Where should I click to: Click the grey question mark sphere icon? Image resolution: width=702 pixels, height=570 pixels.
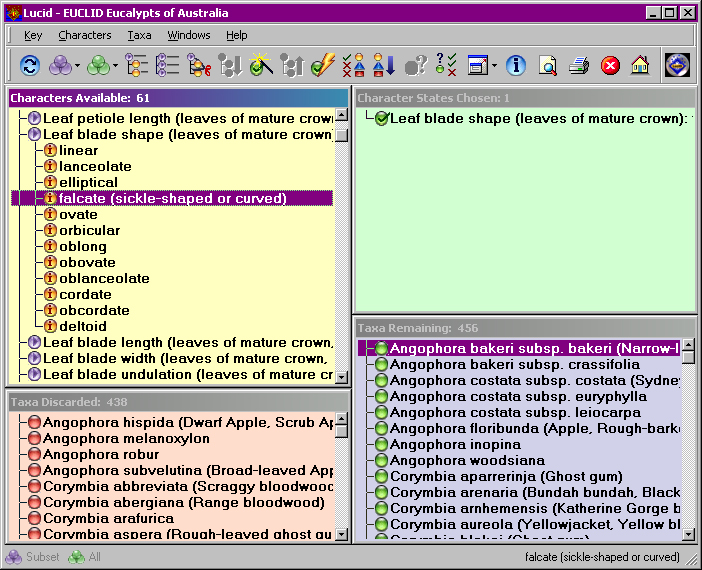click(416, 66)
